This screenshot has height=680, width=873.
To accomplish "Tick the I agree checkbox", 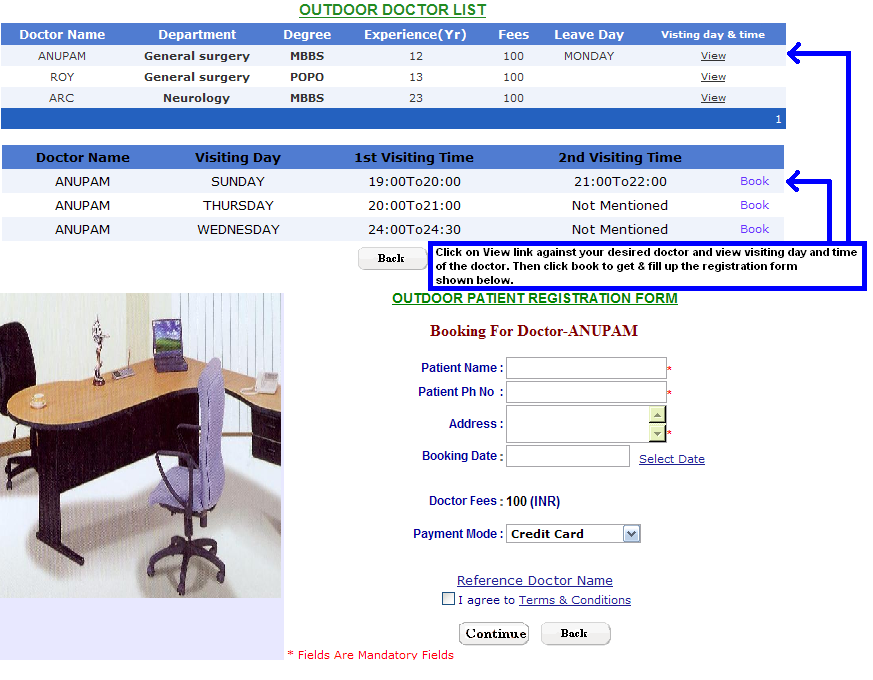I will tap(448, 599).
